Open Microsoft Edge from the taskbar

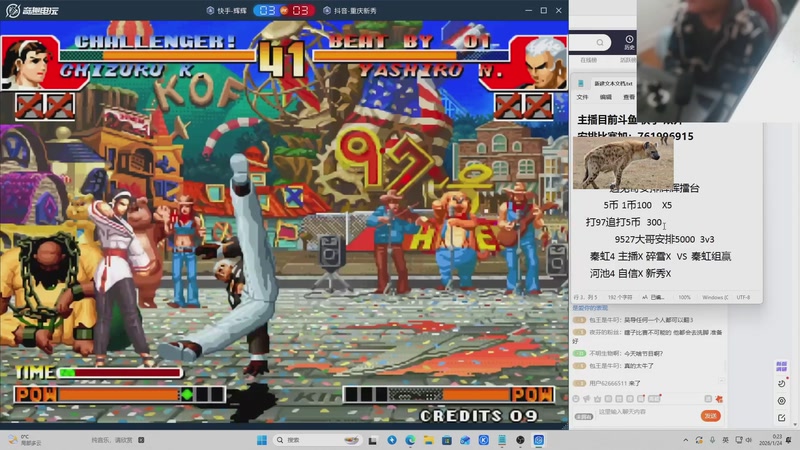tap(410, 440)
